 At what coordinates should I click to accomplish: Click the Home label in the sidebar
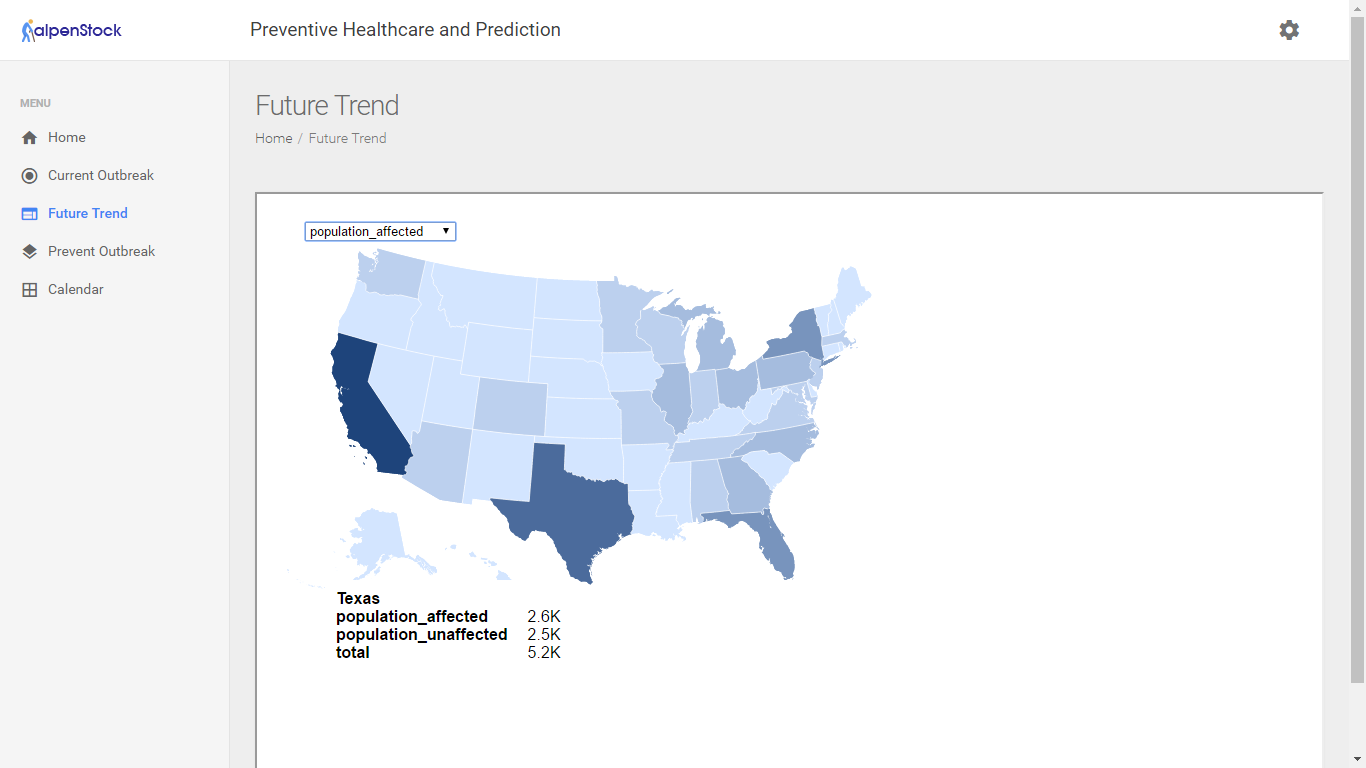67,138
